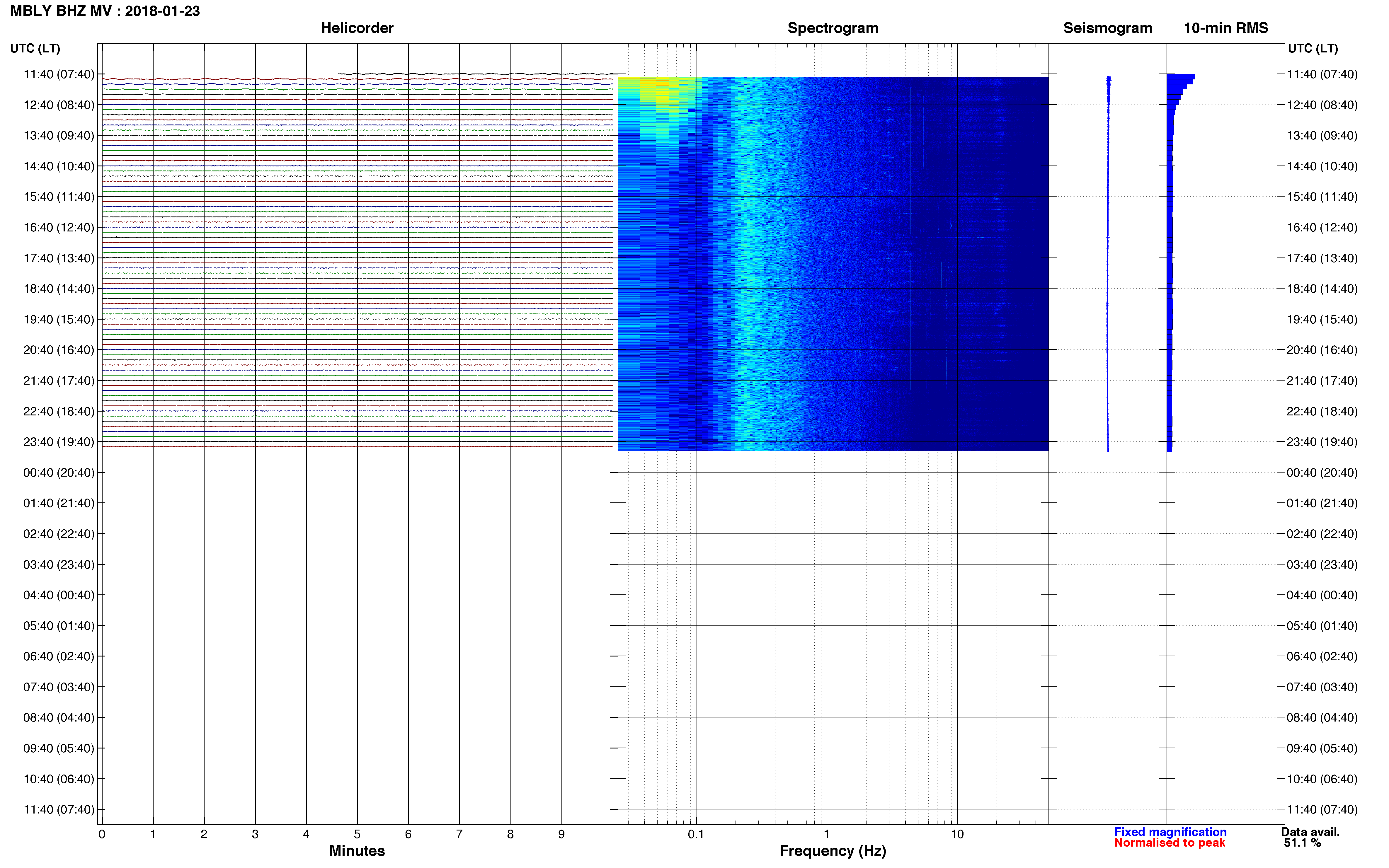Click right-axis time label 08:40 (04:40)
Screen dimensions: 1389x868
(1322, 718)
